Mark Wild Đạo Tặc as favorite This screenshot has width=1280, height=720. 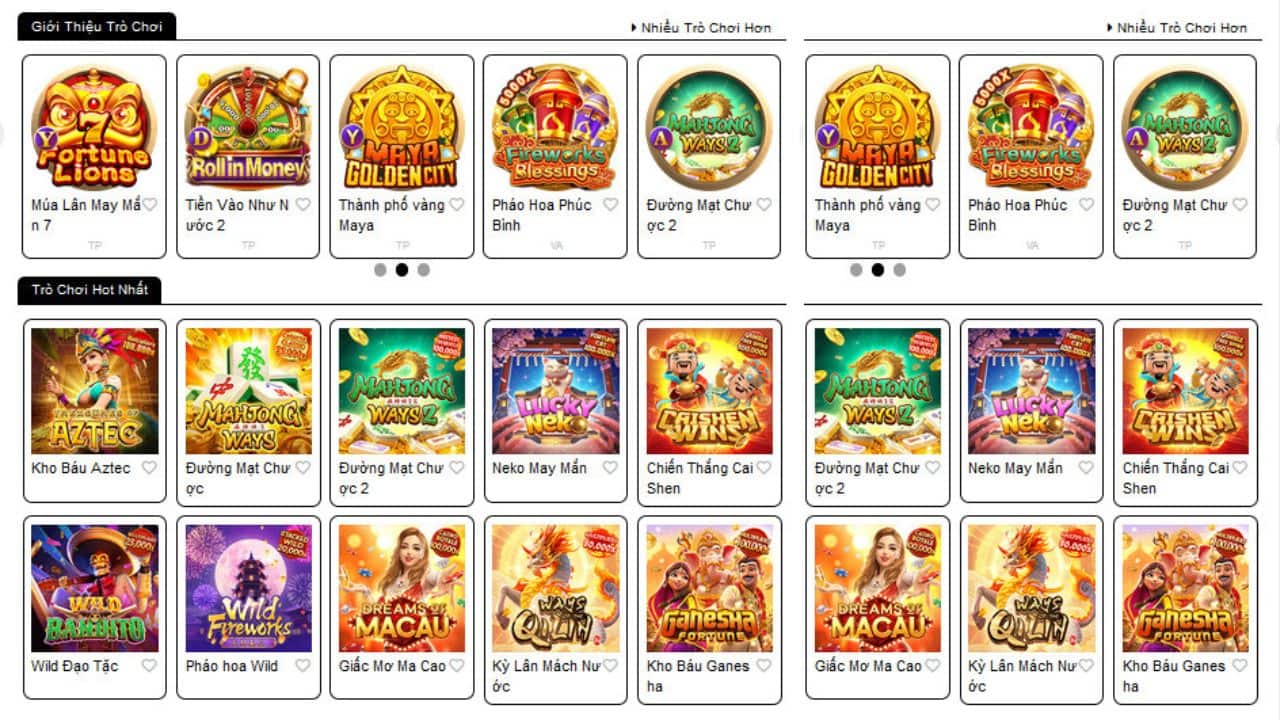coord(149,666)
